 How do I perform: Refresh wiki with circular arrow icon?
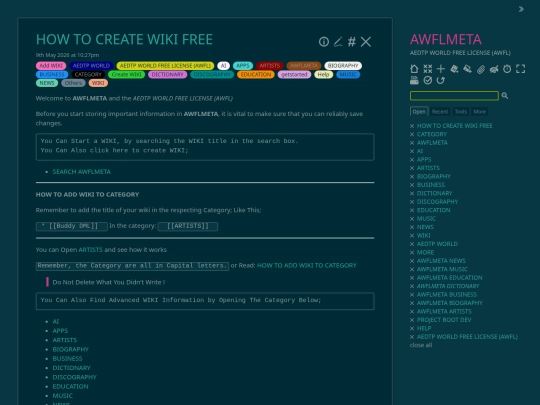441,80
